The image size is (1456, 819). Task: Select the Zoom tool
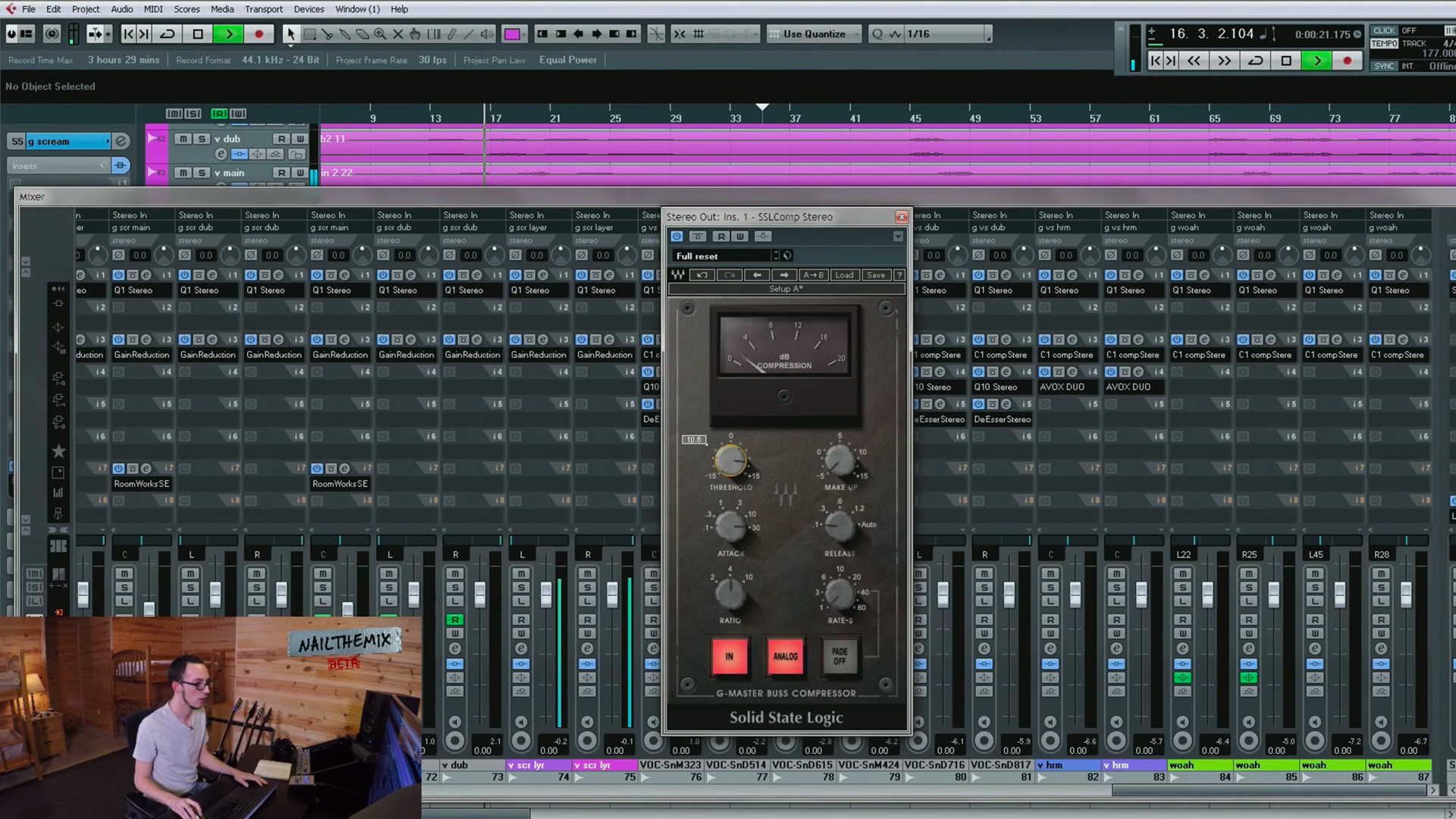(x=379, y=33)
